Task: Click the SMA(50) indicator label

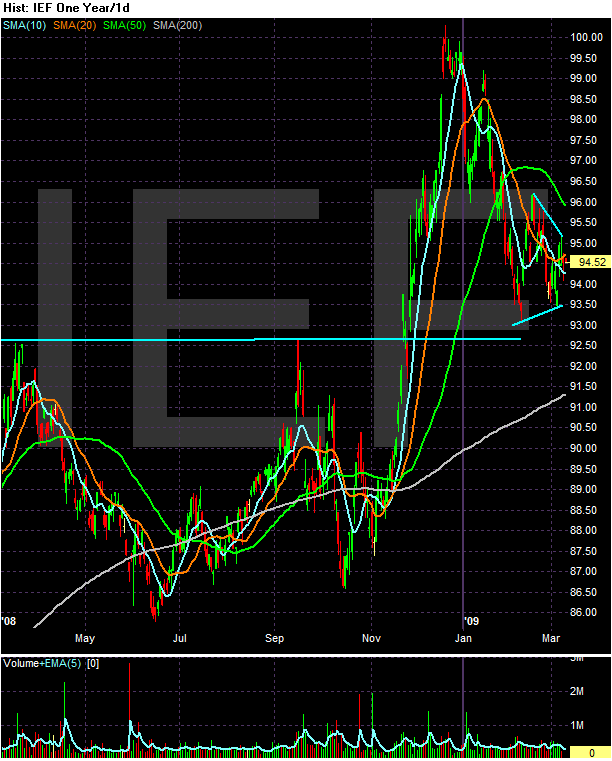Action: coord(125,25)
